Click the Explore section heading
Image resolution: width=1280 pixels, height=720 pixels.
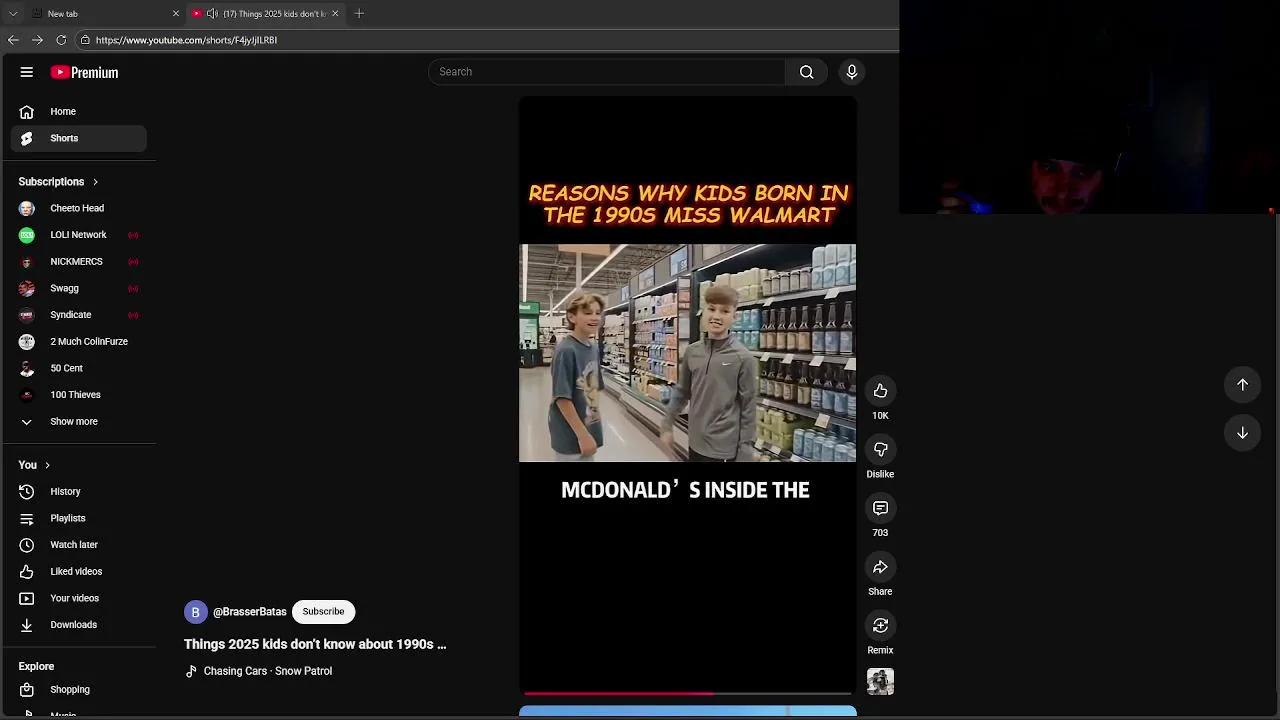36,667
